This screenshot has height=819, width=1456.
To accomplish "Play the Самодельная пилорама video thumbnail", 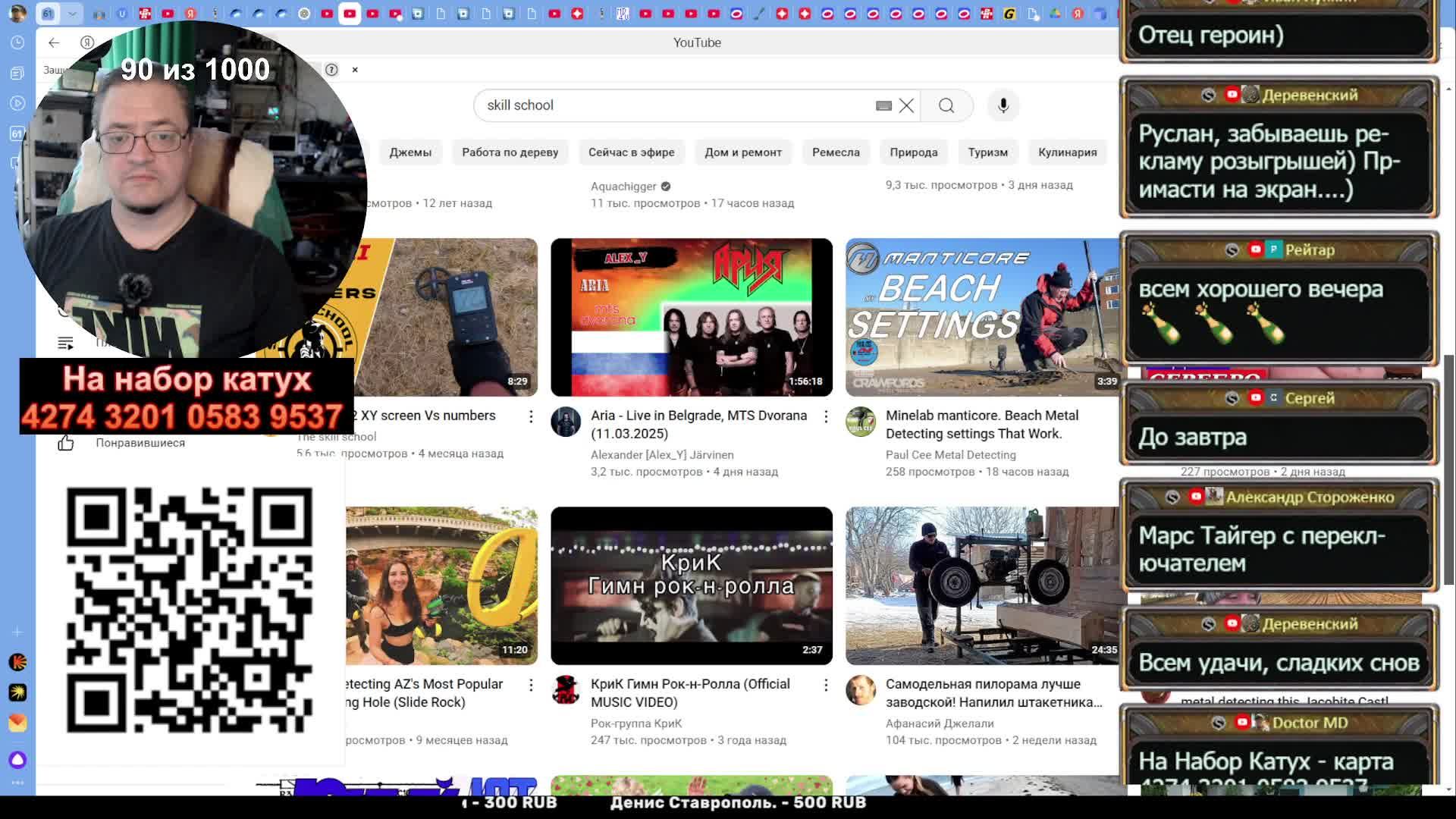I will [982, 585].
